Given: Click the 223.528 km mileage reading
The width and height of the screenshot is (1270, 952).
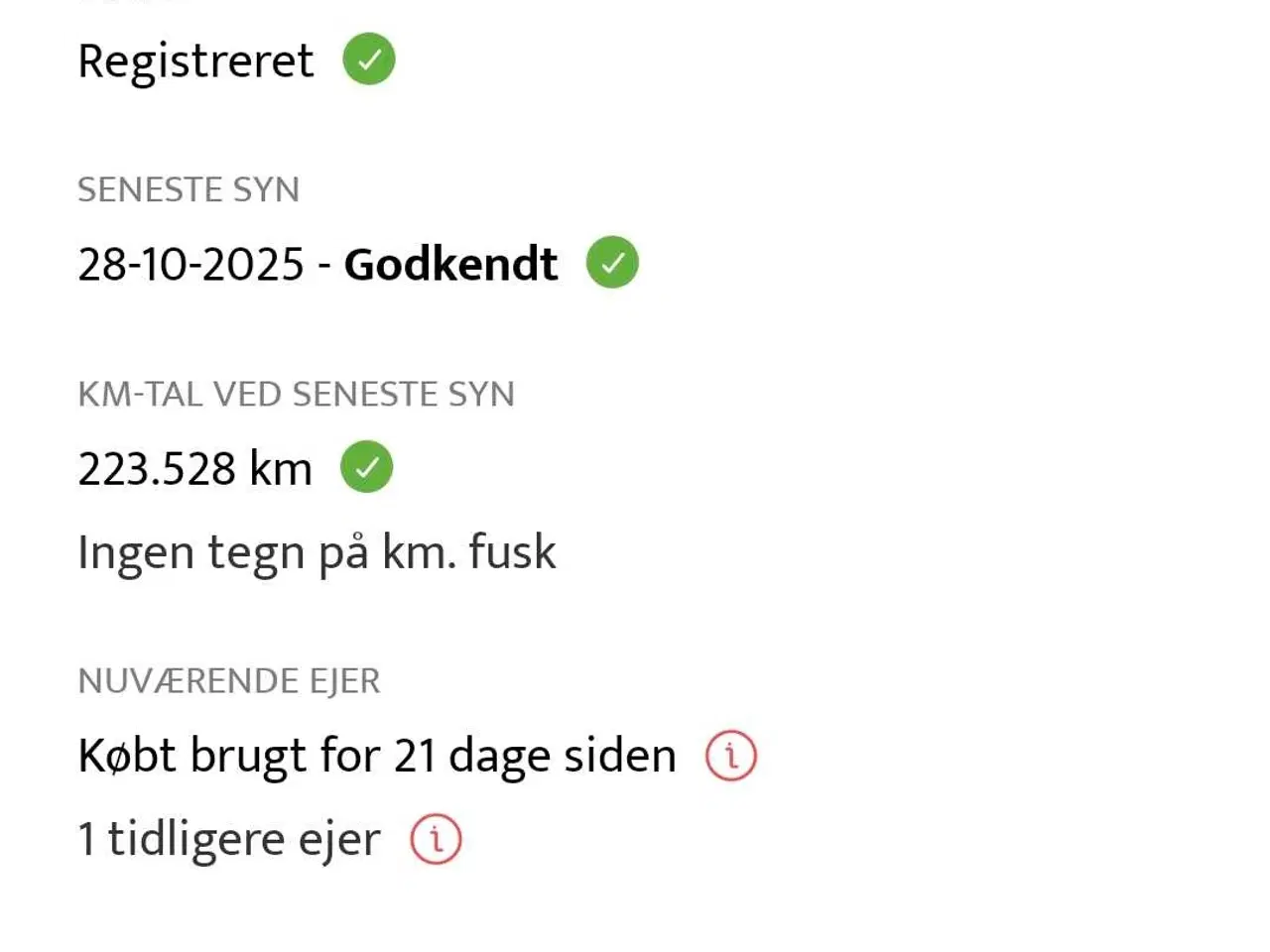Looking at the screenshot, I should (194, 467).
